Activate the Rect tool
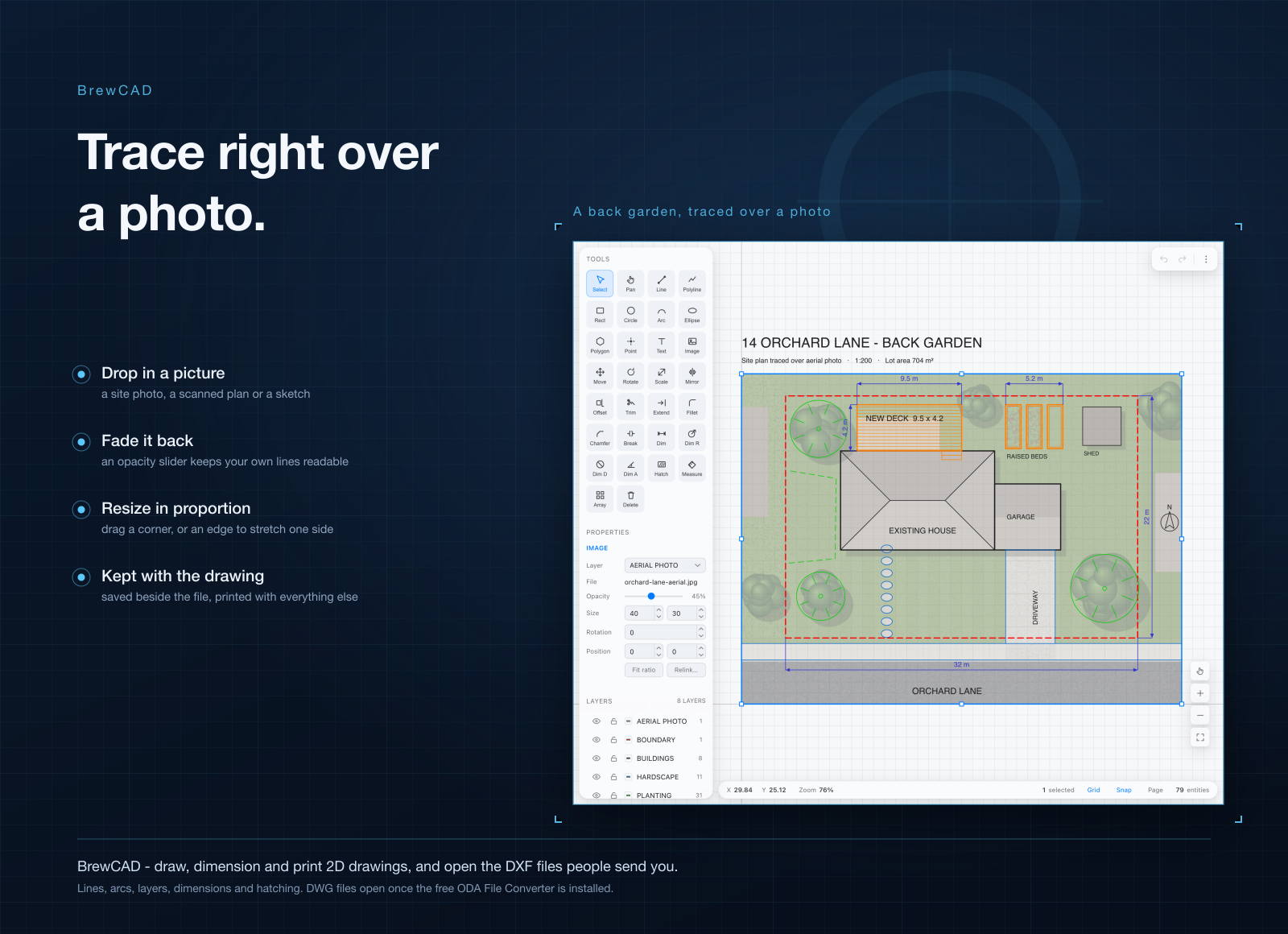This screenshot has height=934, width=1288. click(x=600, y=314)
